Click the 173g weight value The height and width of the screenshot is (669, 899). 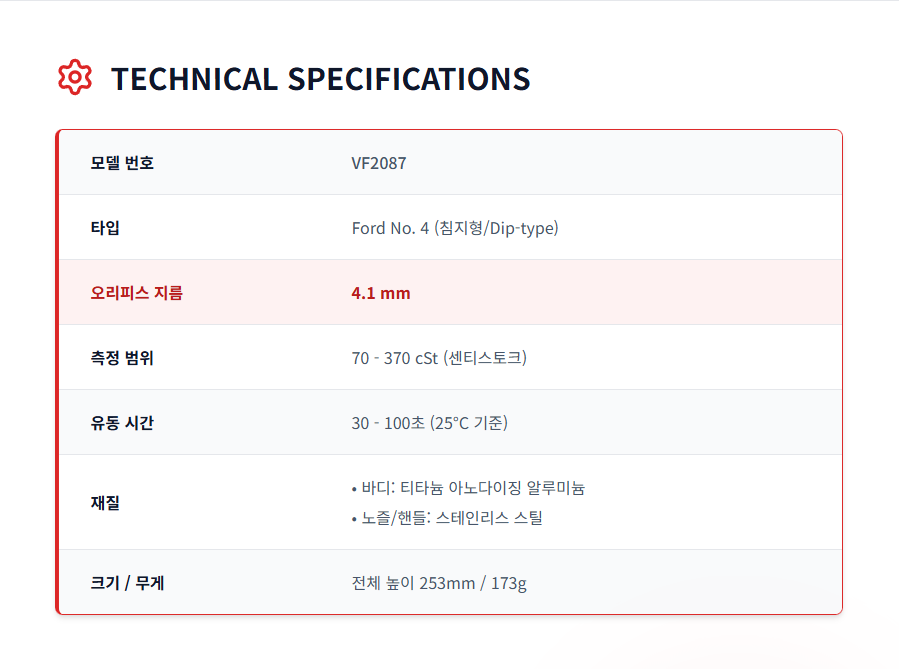click(509, 583)
